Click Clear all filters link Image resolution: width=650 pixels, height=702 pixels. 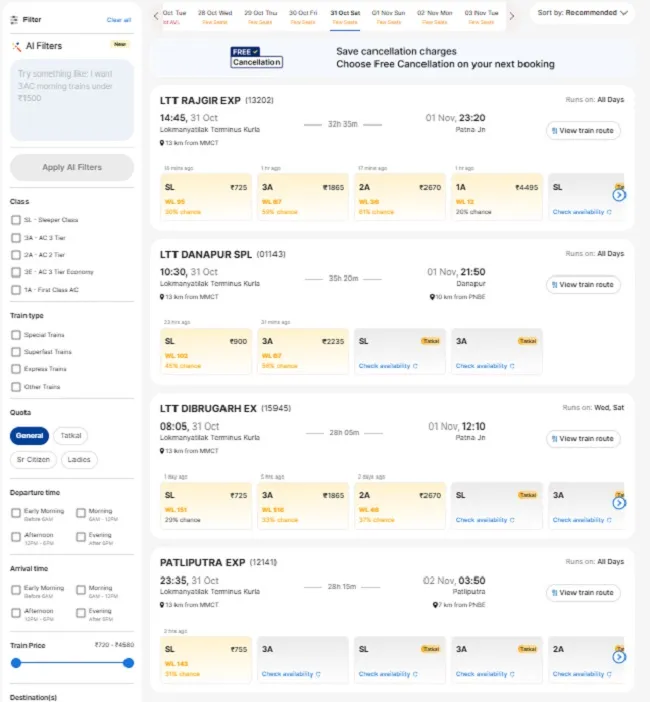(x=119, y=20)
